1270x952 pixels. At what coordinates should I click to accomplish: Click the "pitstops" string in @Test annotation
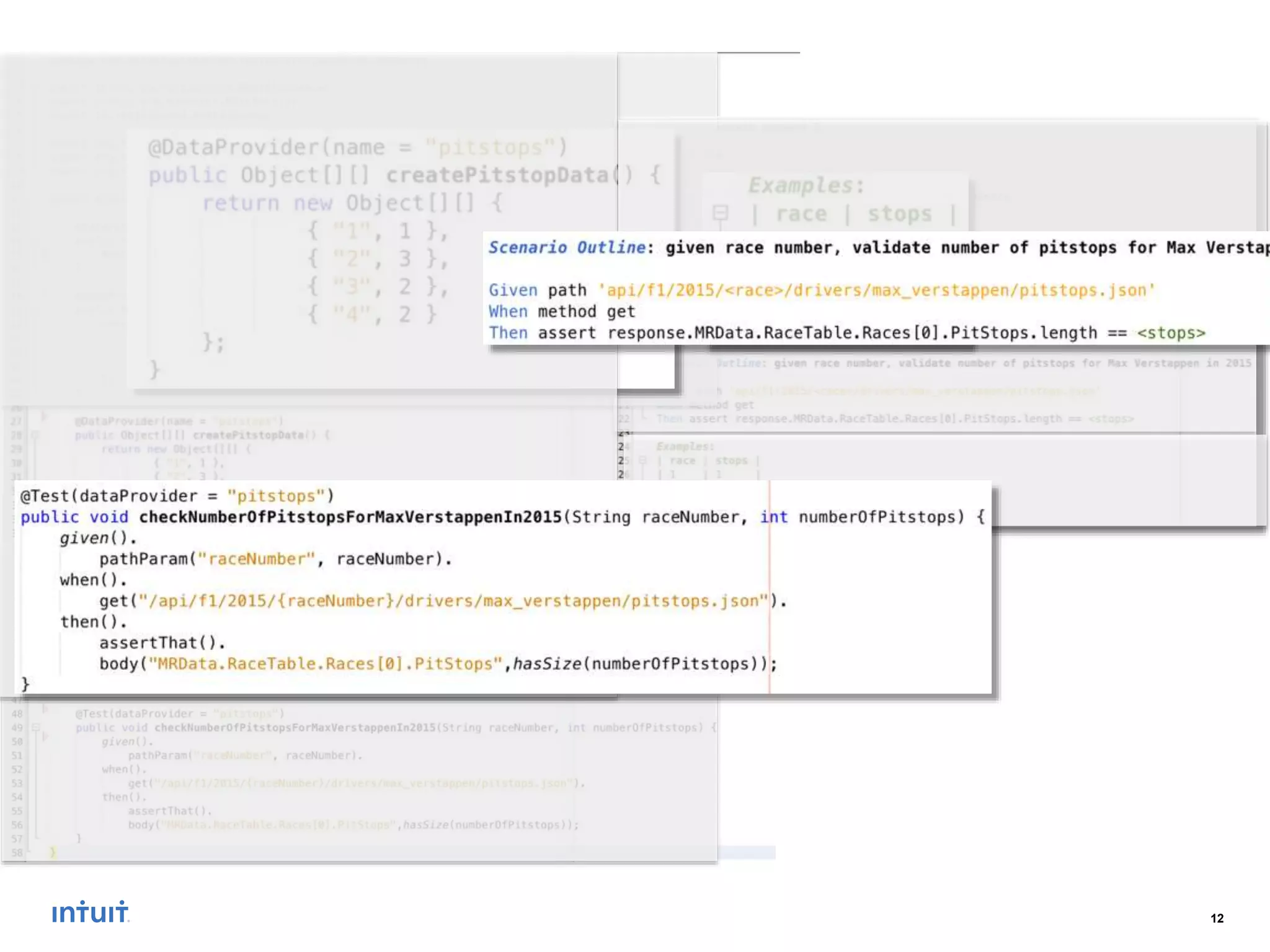(276, 496)
